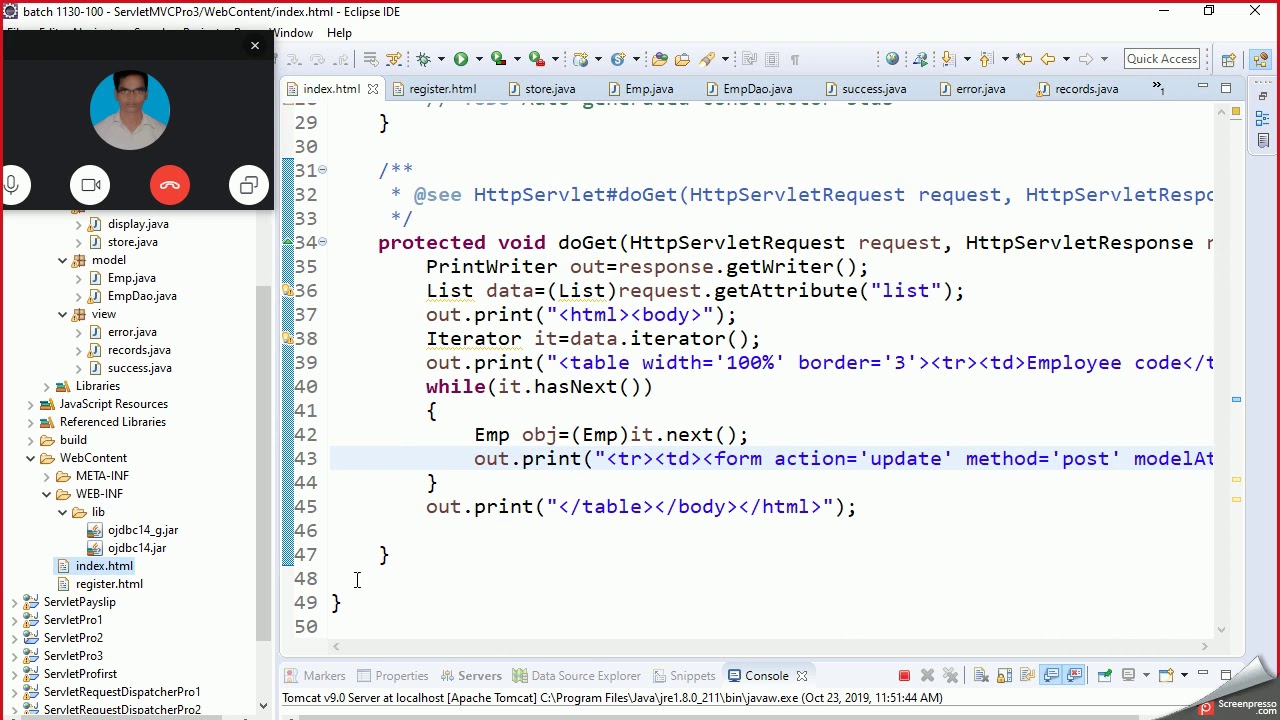This screenshot has height=720, width=1280.
Task: Toggle Word Wrap in Console toolbar
Action: tap(1027, 676)
